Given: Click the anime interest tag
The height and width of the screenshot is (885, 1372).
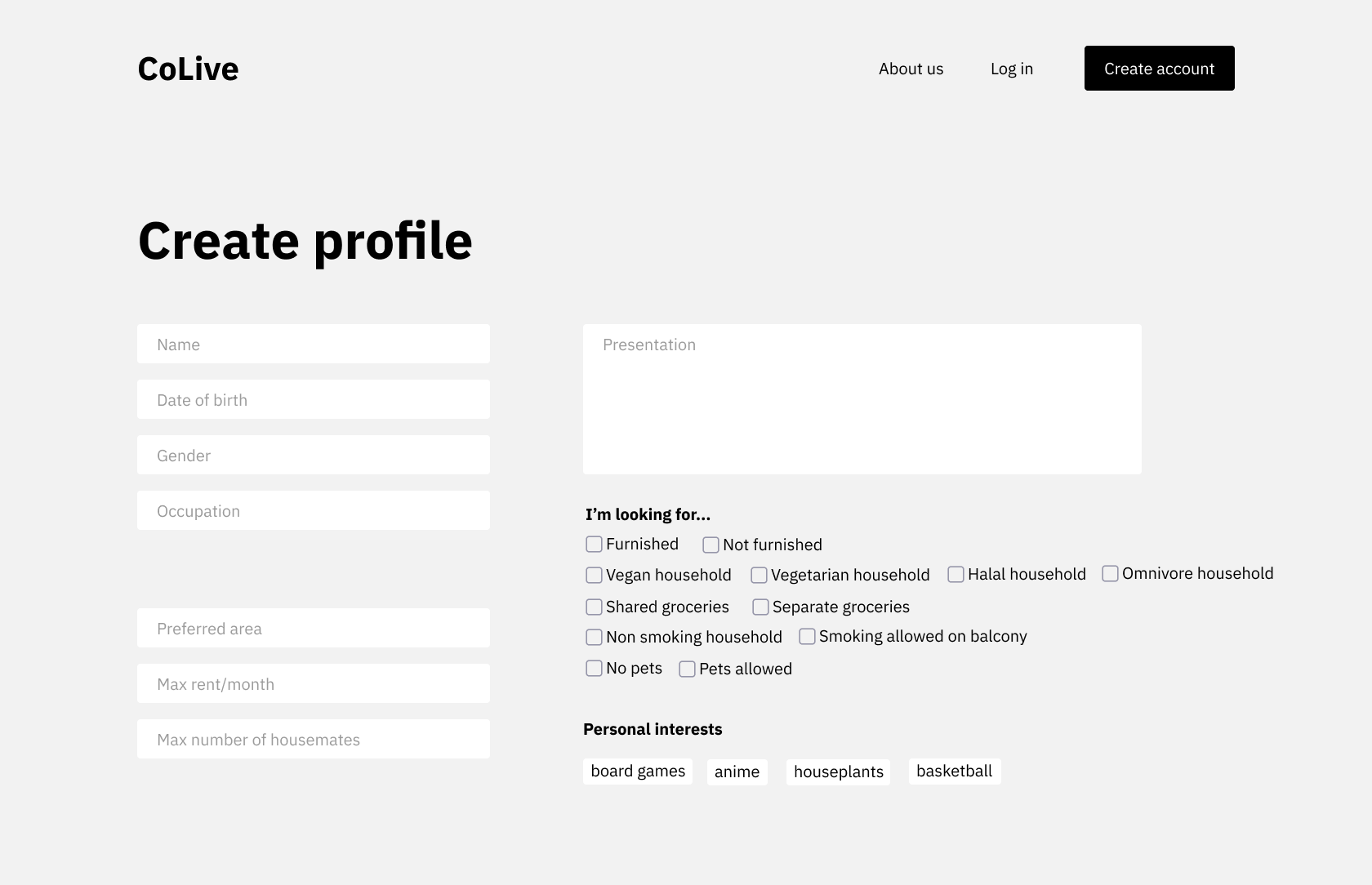Looking at the screenshot, I should [x=737, y=772].
